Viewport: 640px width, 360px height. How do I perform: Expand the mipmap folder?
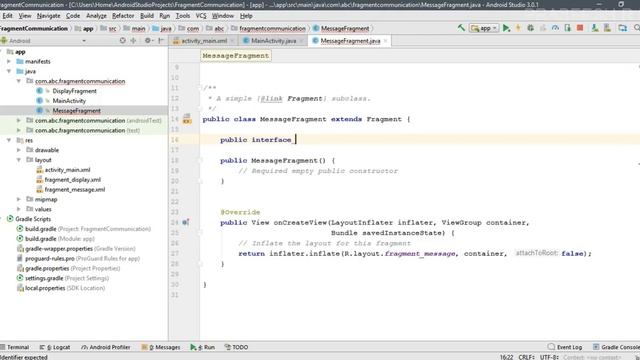click(19, 199)
